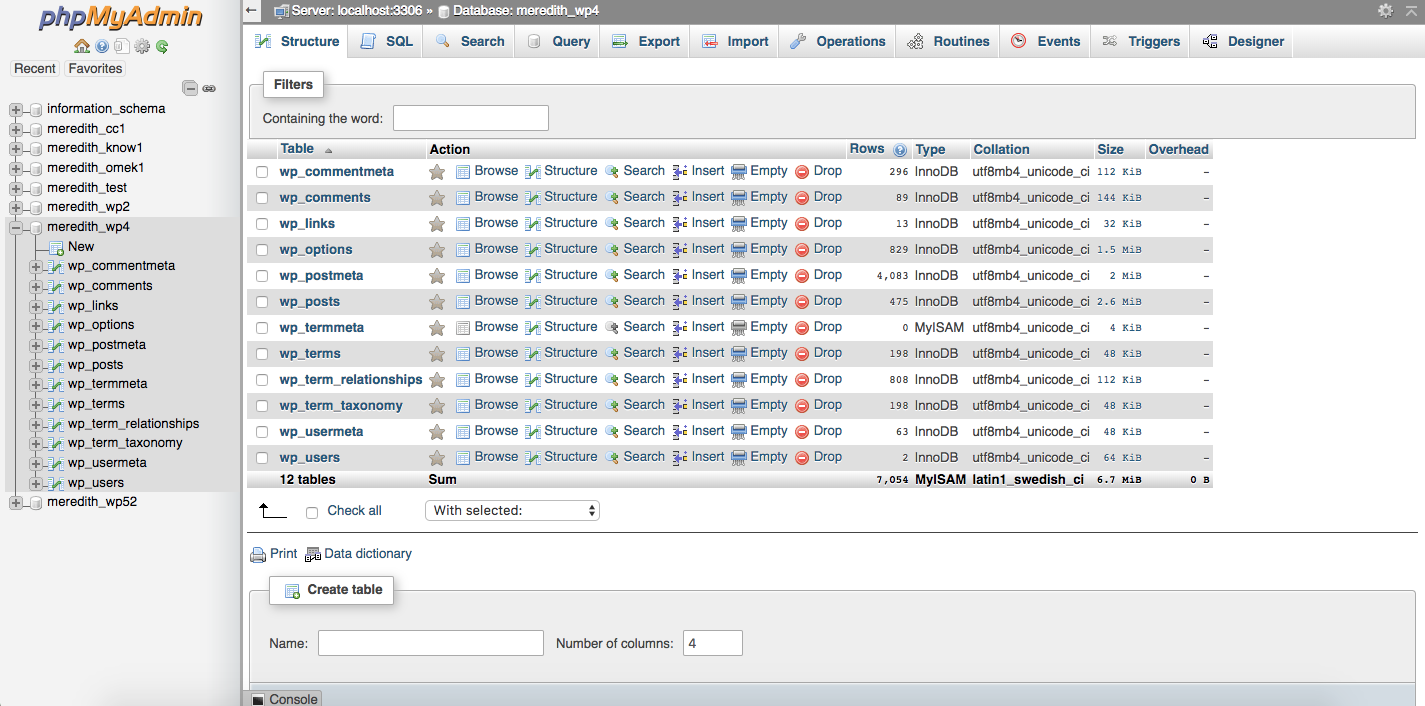The image size is (1425, 706).
Task: Open navigation panel settings gear icon
Action: pyautogui.click(x=142, y=46)
